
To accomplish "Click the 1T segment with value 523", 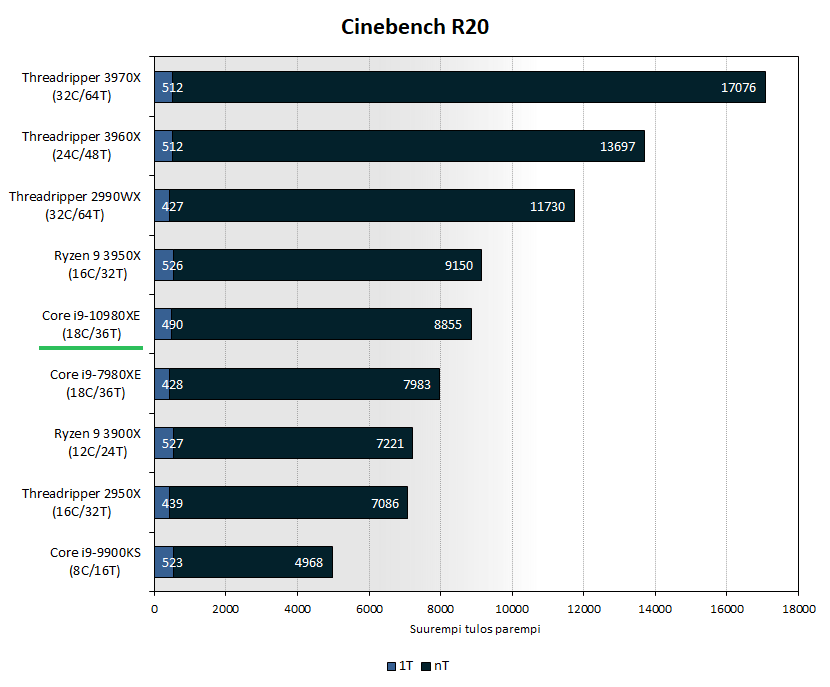I will 164,562.
